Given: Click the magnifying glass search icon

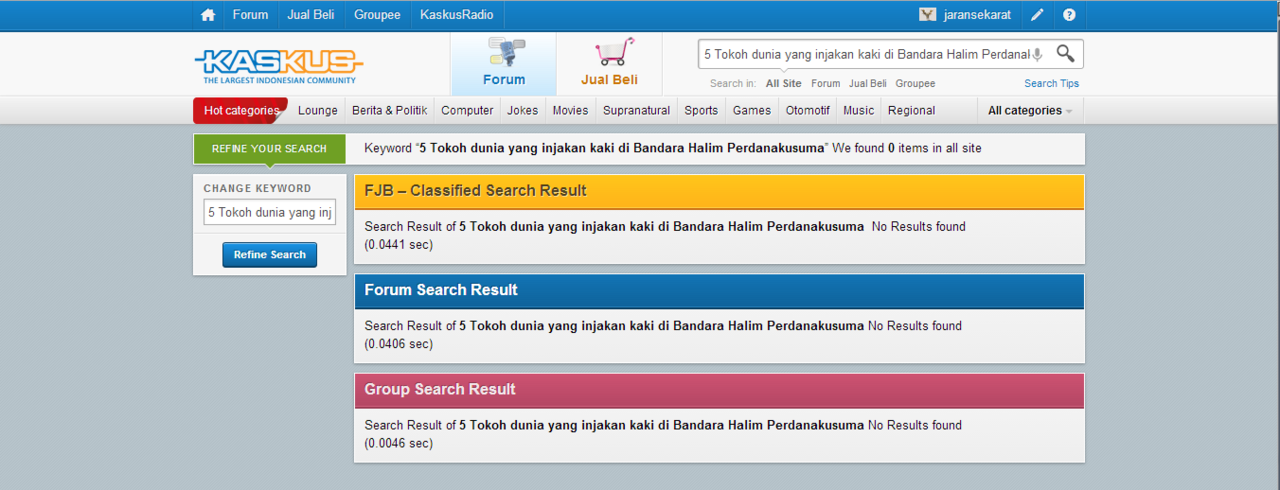Looking at the screenshot, I should [x=1066, y=54].
